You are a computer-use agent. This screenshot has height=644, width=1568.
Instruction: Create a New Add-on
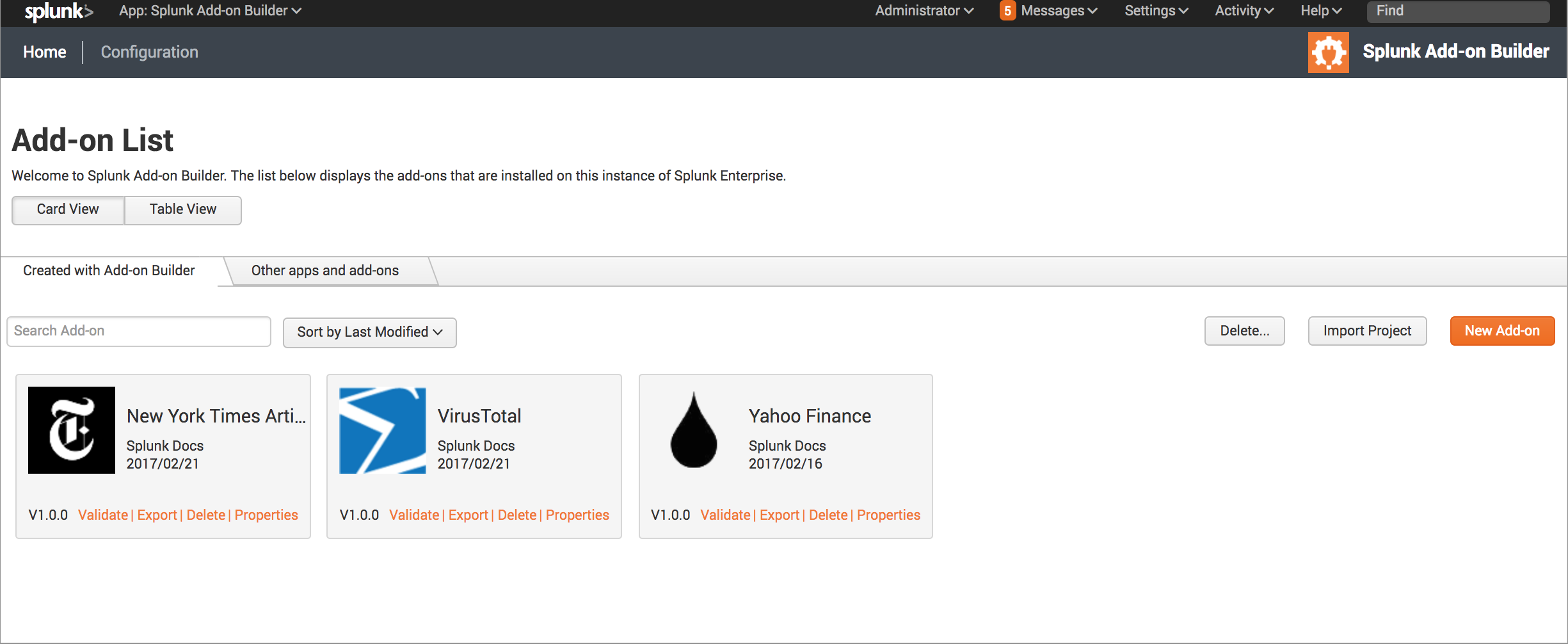1502,331
